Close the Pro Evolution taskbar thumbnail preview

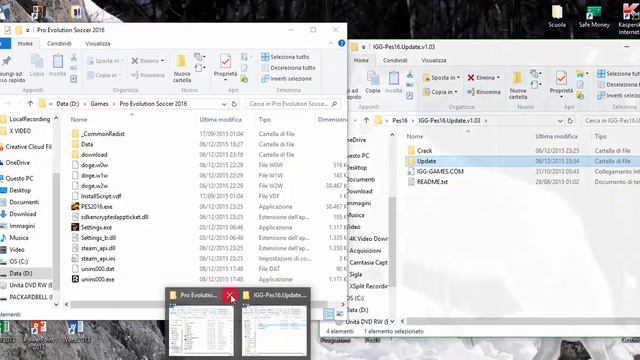pyautogui.click(x=230, y=295)
